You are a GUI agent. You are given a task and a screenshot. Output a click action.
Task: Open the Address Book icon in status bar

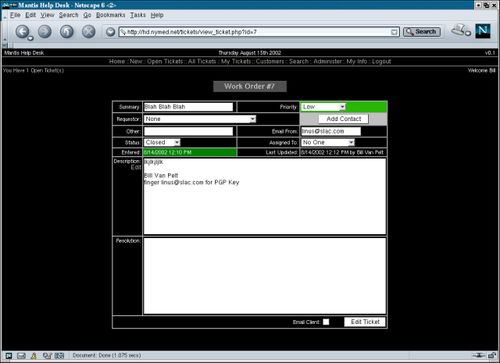tap(59, 356)
